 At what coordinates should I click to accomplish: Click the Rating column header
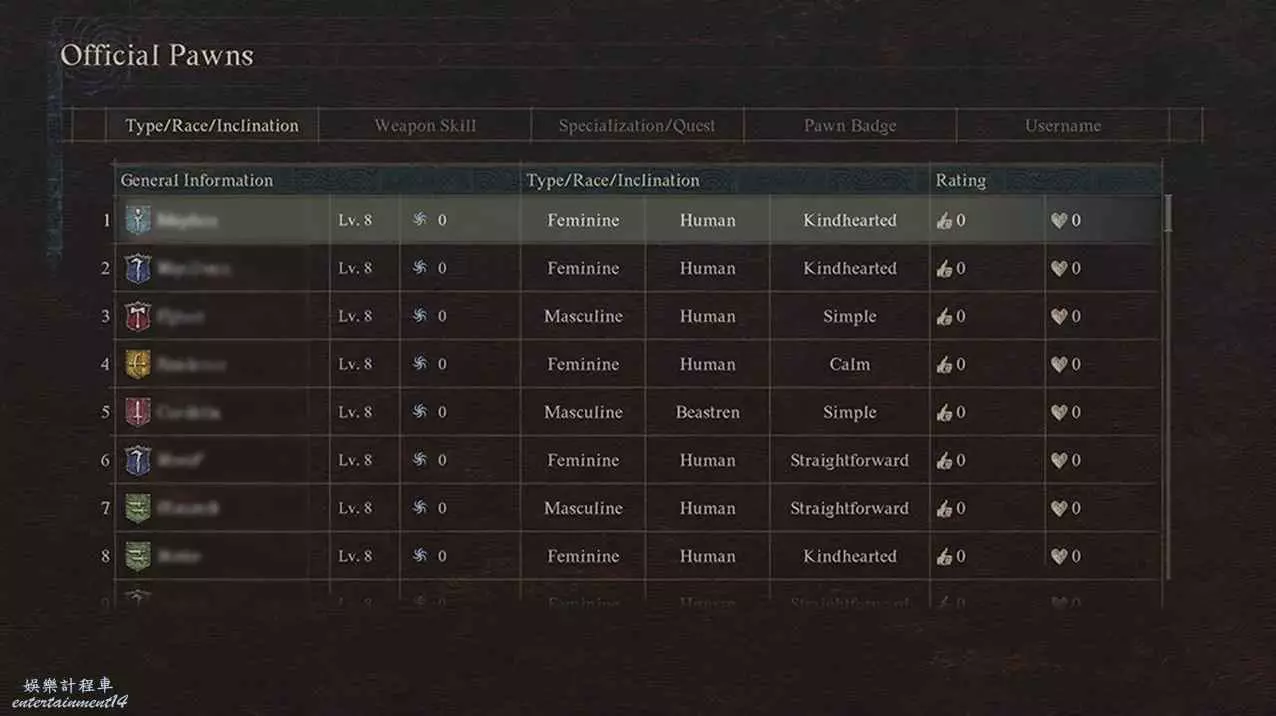click(960, 181)
